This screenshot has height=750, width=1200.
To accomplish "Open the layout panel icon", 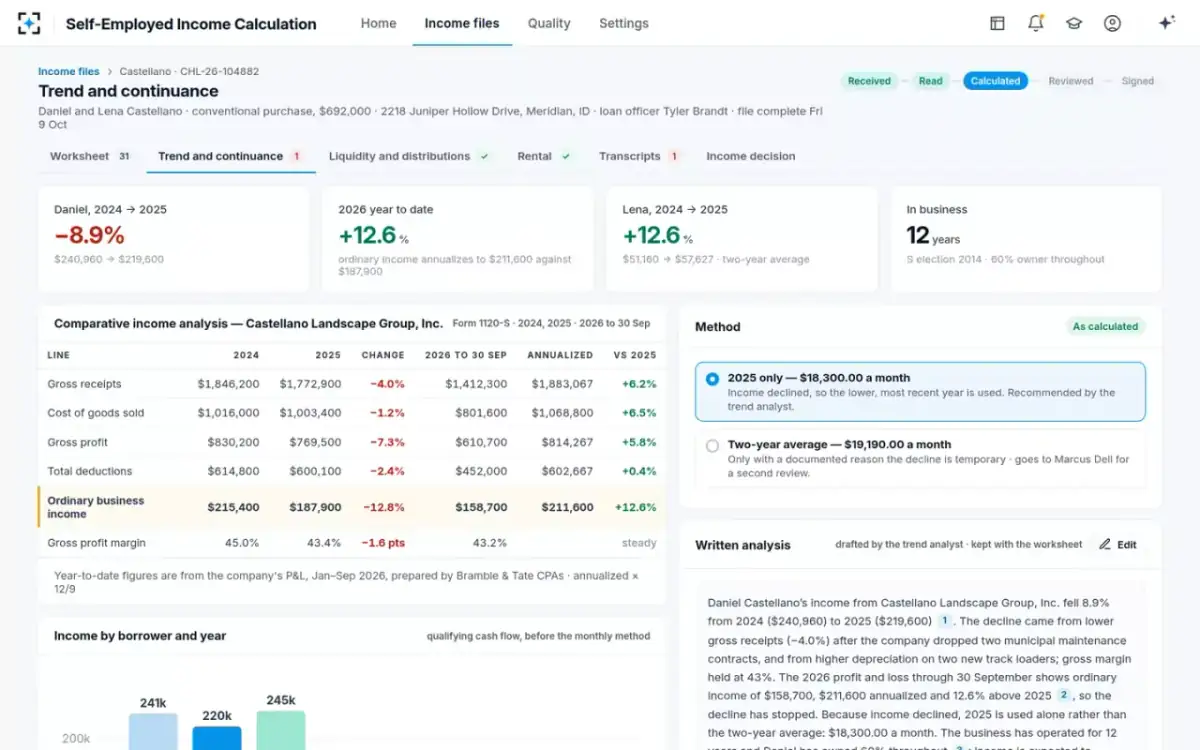I will coord(997,23).
